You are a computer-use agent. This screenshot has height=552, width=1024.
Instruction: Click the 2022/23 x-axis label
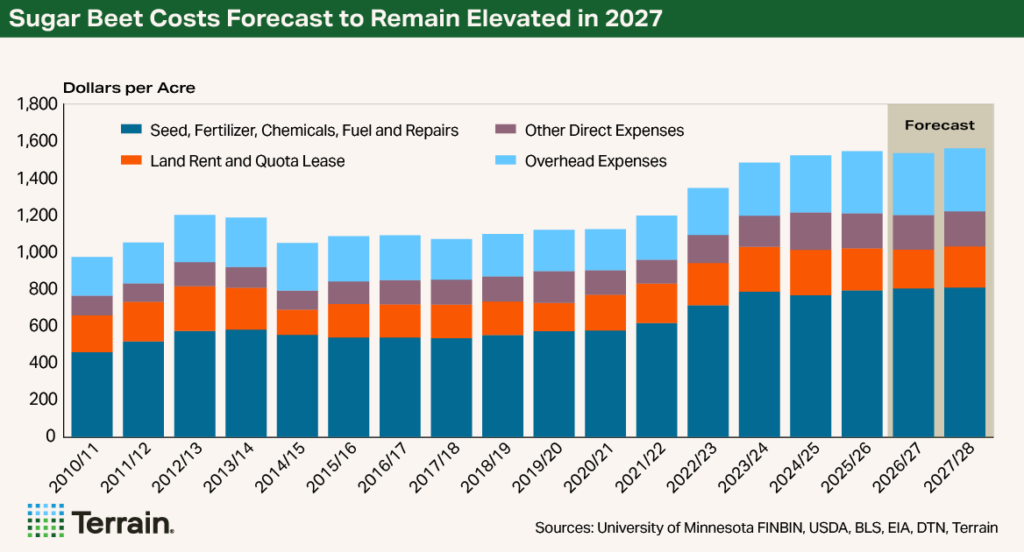point(691,467)
